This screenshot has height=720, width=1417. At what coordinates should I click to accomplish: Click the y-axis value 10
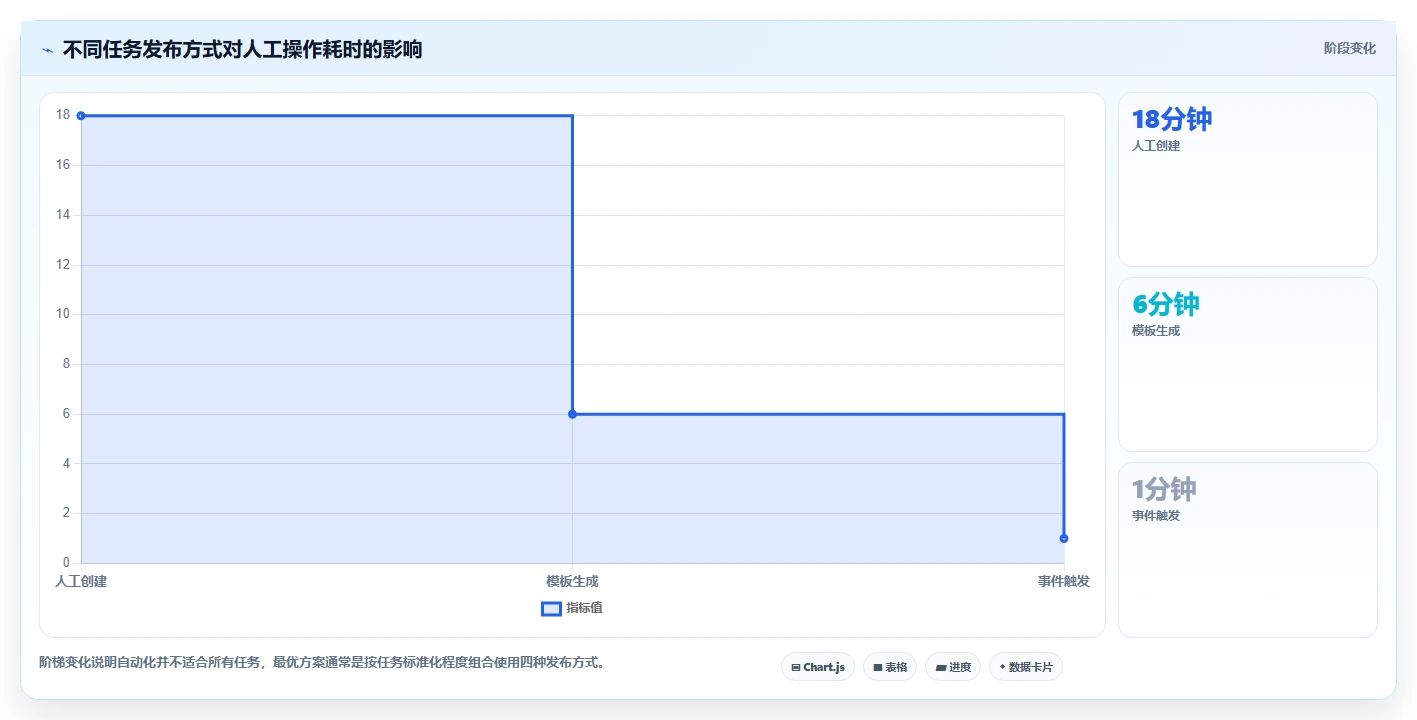click(63, 314)
